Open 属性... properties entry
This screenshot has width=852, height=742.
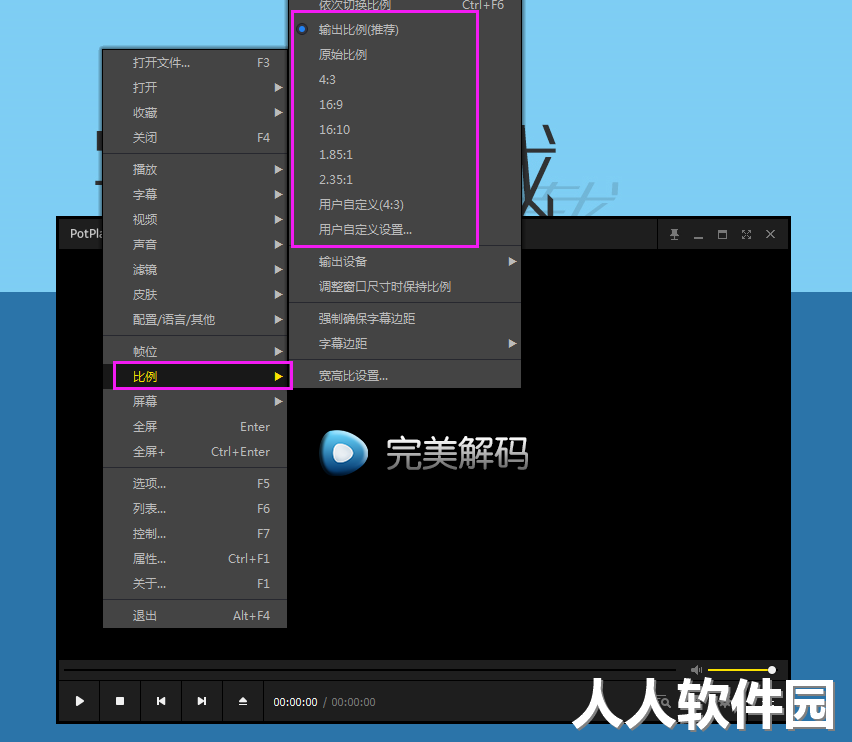tap(195, 558)
